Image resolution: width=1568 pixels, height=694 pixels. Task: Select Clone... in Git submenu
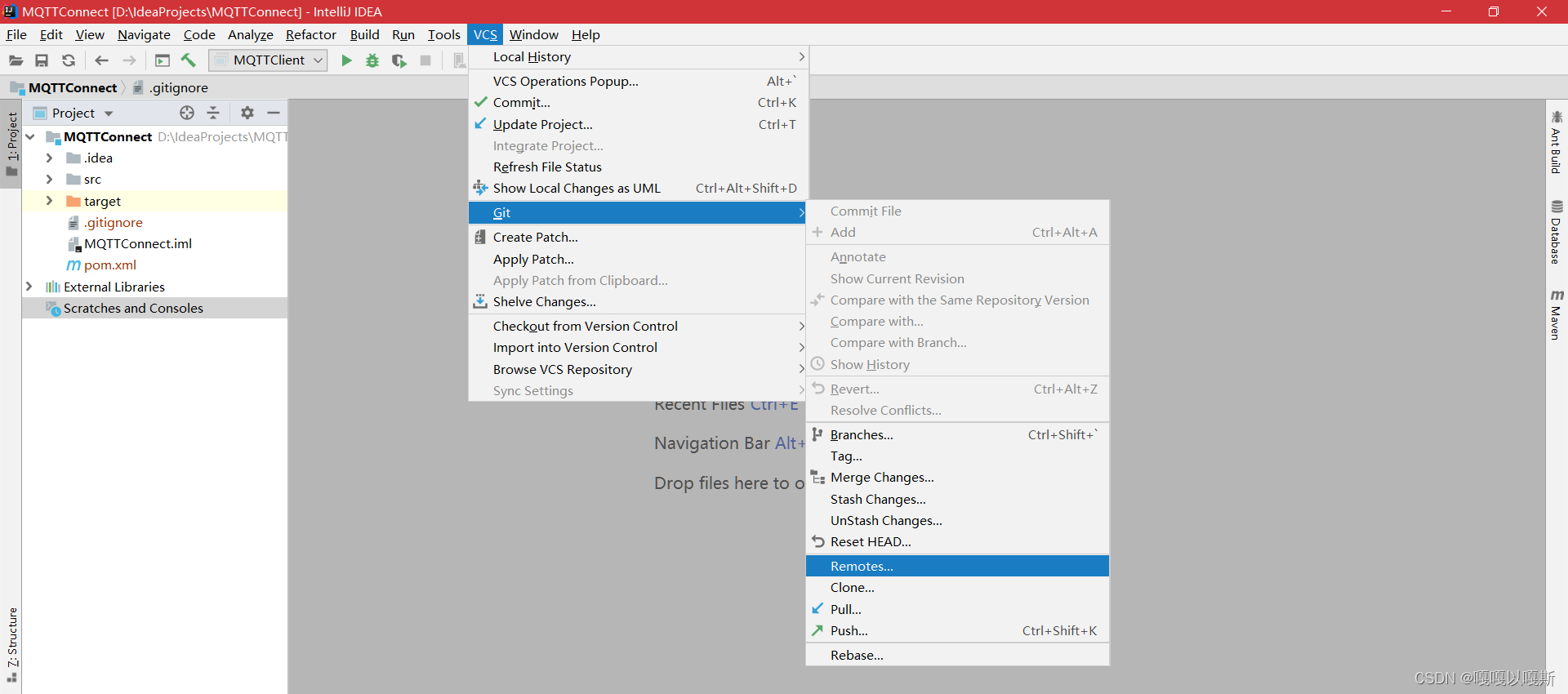957,587
